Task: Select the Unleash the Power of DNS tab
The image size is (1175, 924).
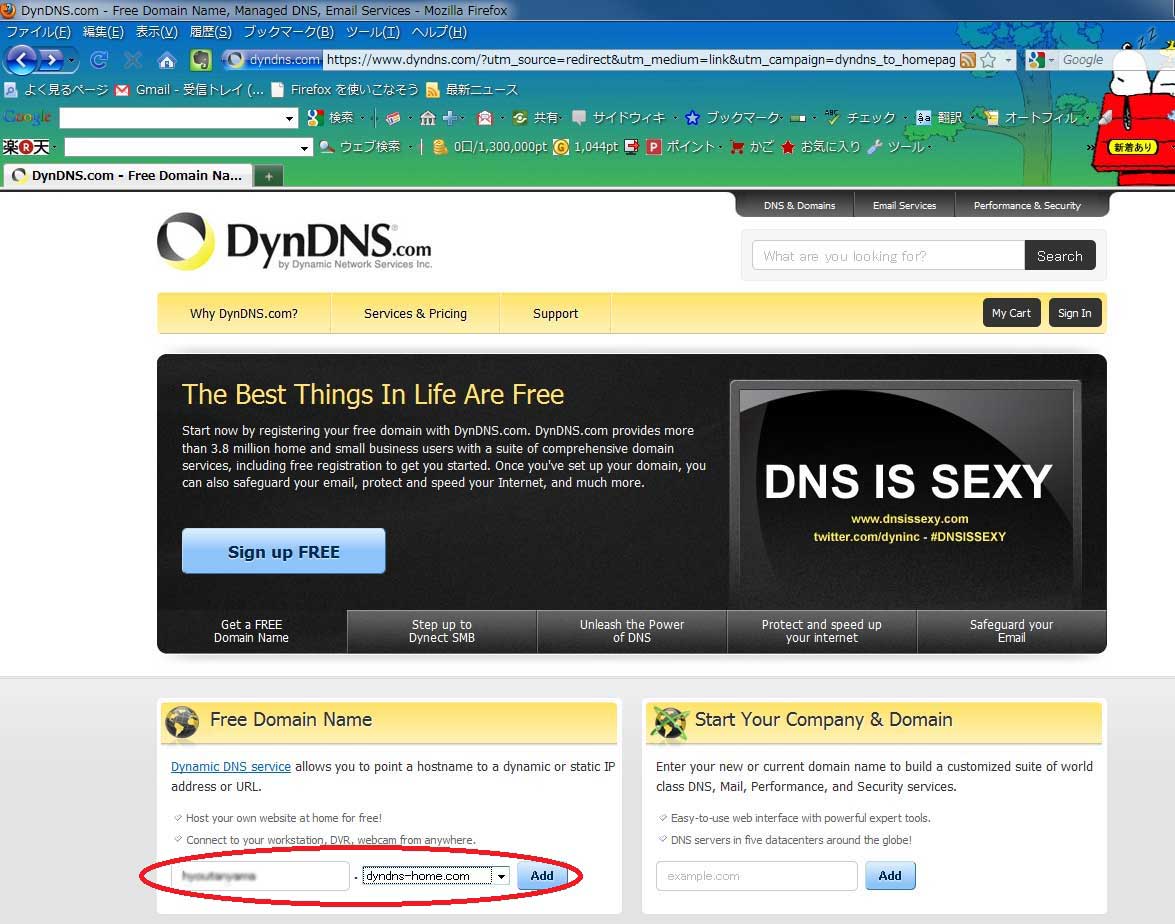Action: 632,631
